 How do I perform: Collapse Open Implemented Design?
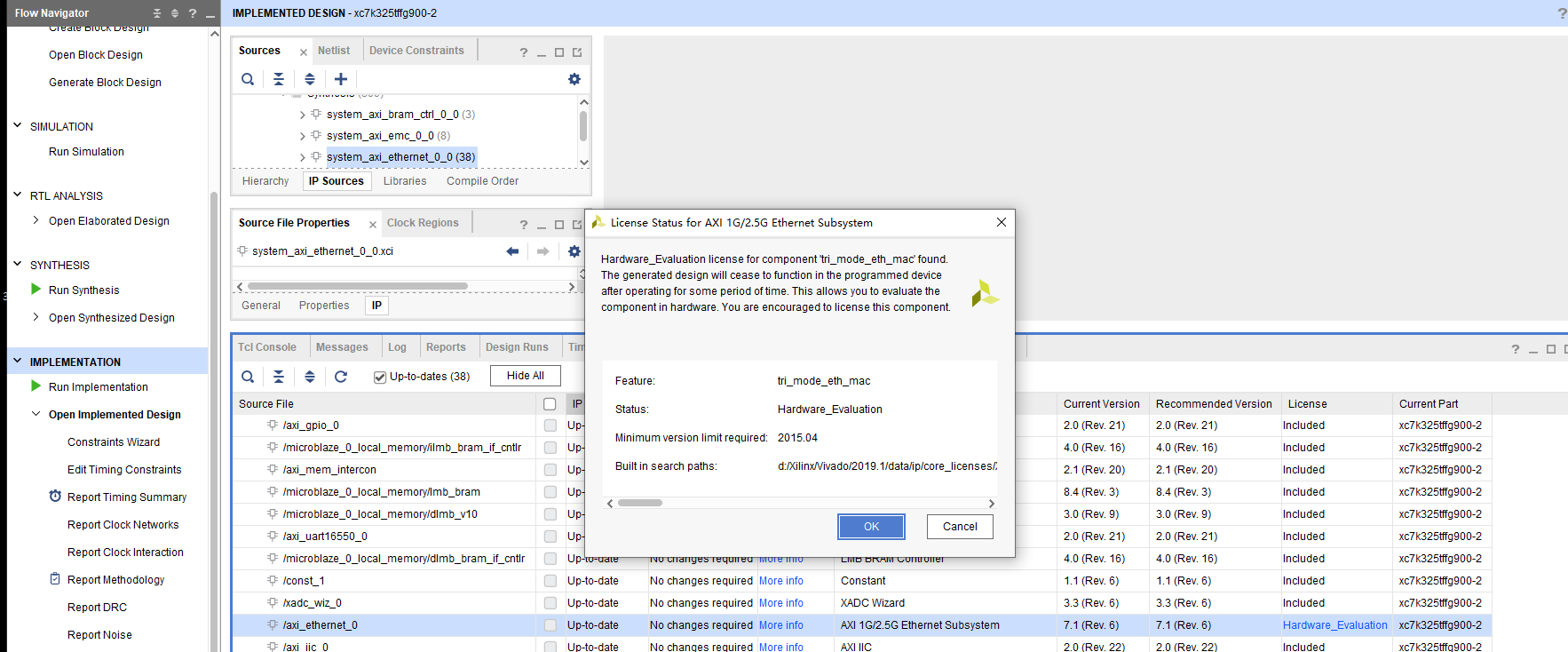click(x=36, y=414)
